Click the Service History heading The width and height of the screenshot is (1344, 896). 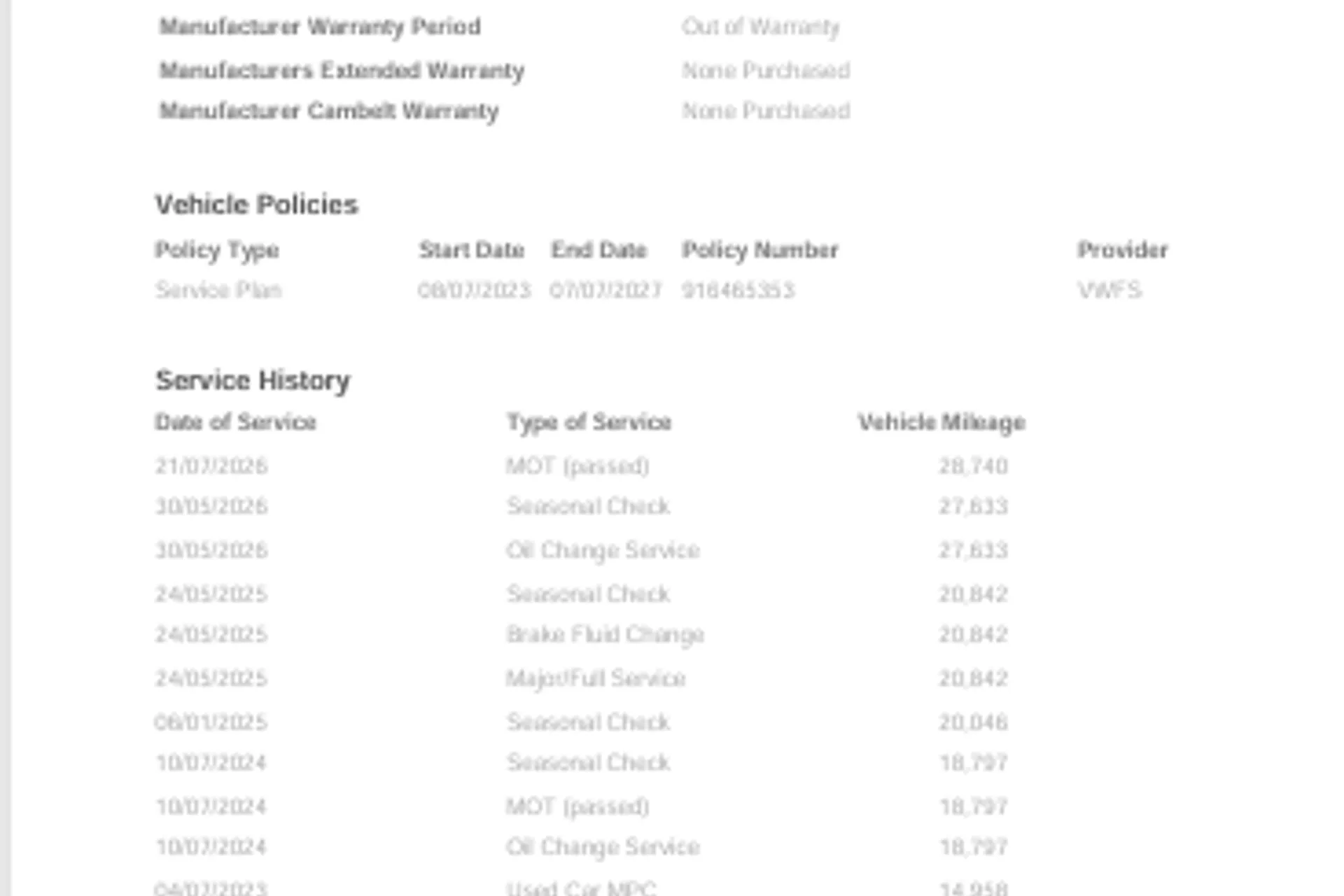click(x=253, y=380)
